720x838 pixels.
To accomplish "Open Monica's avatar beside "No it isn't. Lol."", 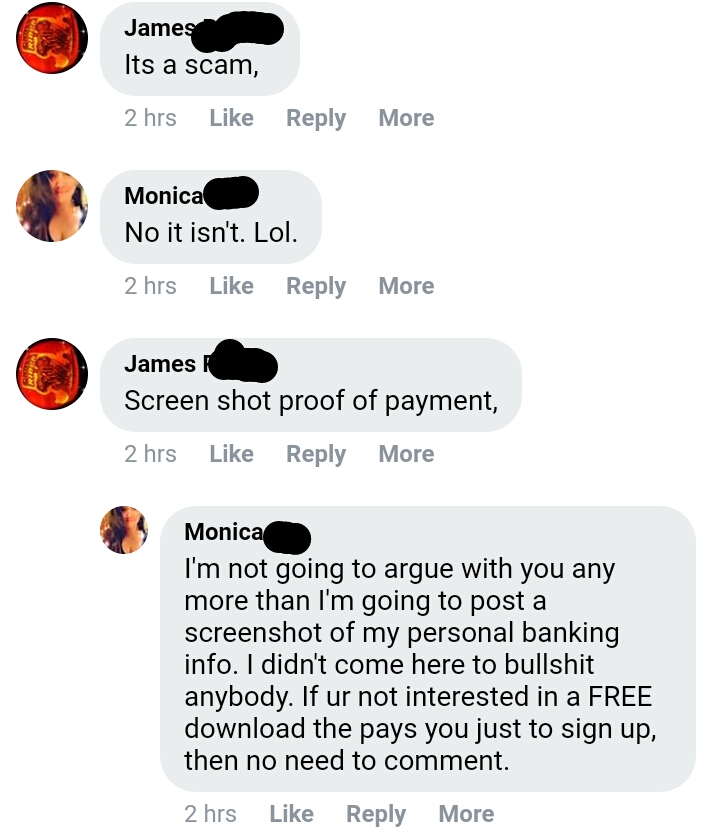I will (52, 206).
